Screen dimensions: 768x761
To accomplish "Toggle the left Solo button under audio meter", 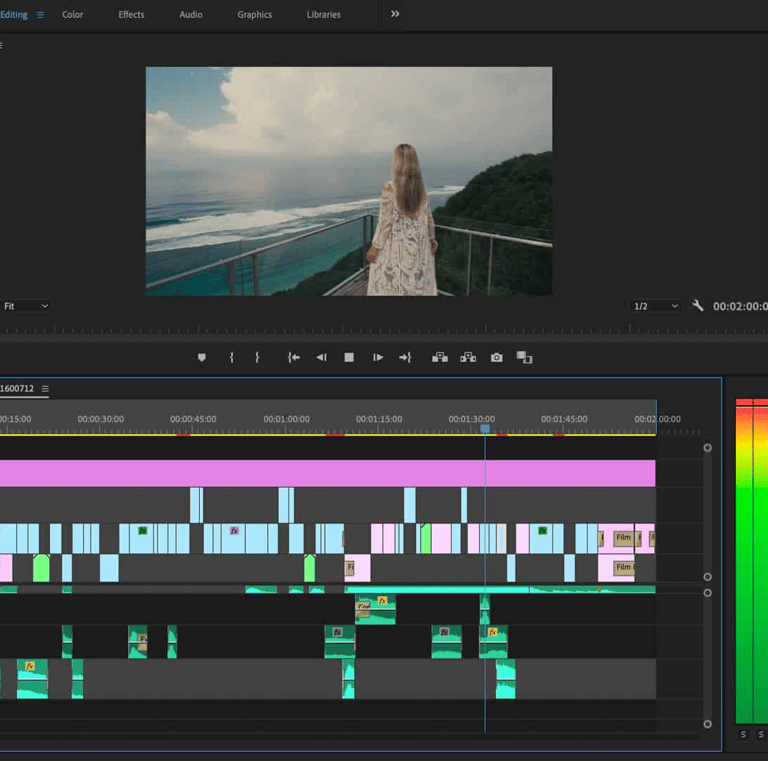I will [x=743, y=735].
